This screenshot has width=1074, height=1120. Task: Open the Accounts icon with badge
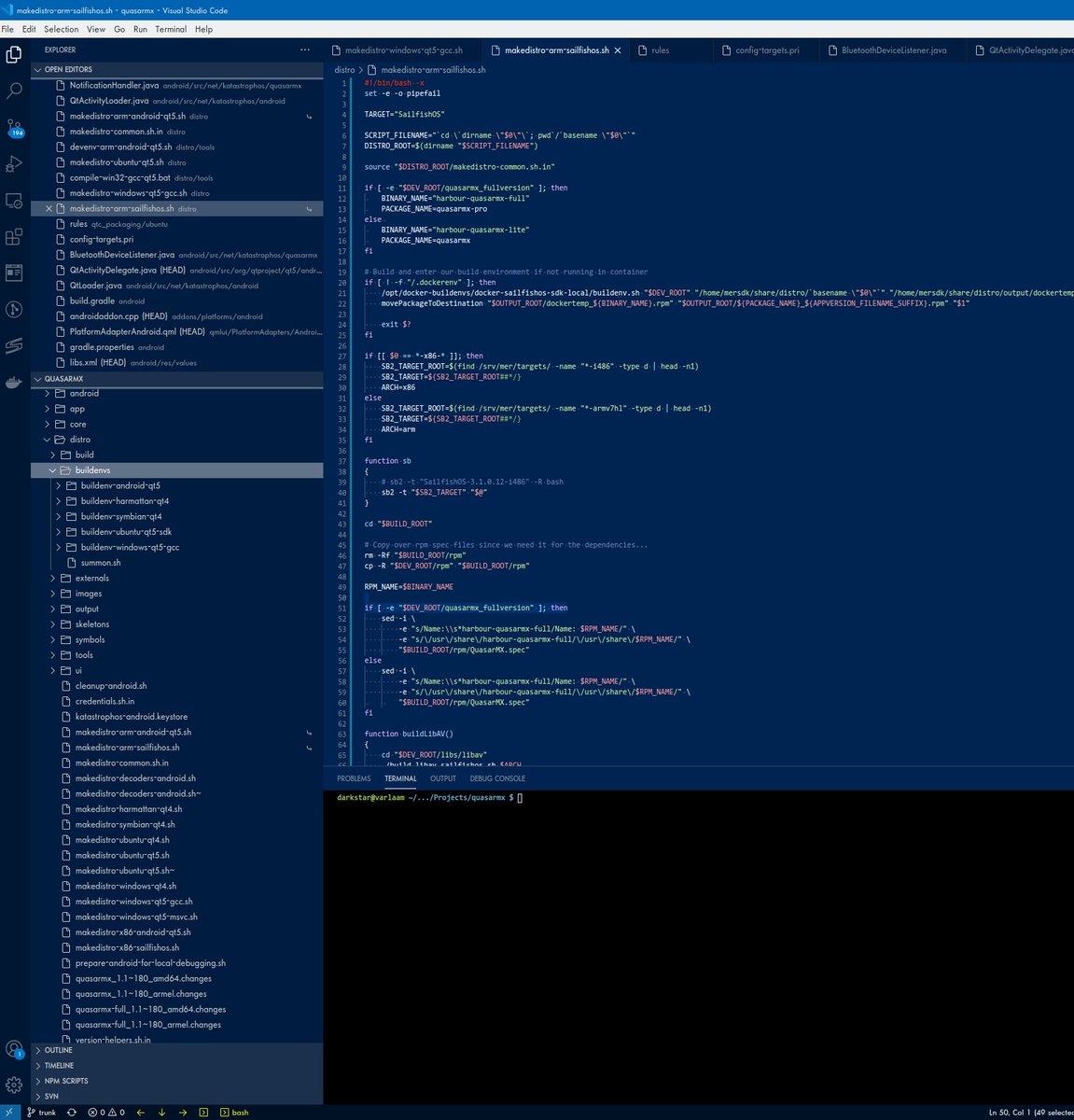(x=14, y=1050)
